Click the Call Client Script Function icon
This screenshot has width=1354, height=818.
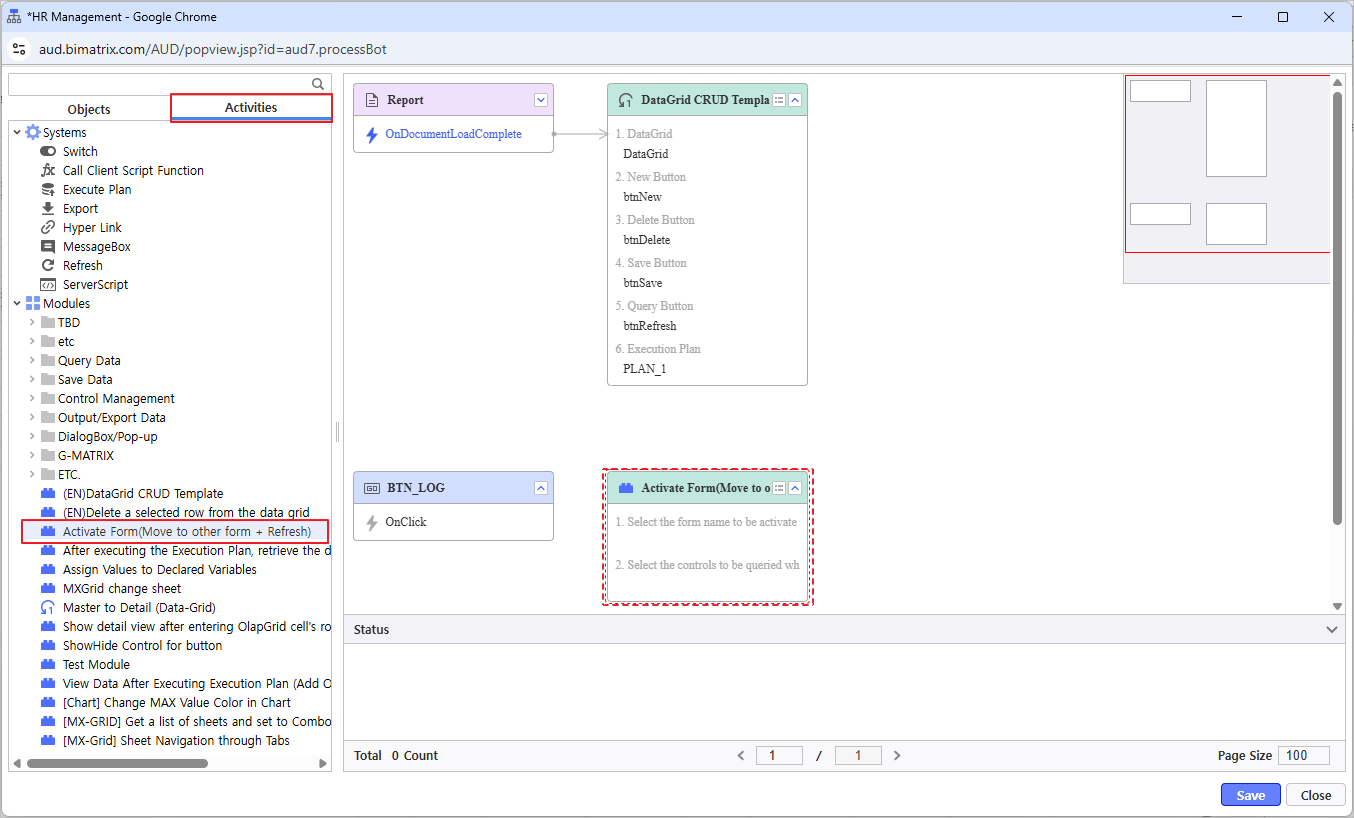(48, 171)
